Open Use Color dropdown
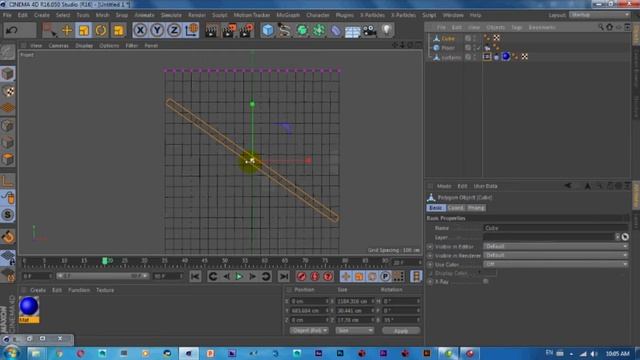Image resolution: width=640 pixels, height=360 pixels. 556,264
